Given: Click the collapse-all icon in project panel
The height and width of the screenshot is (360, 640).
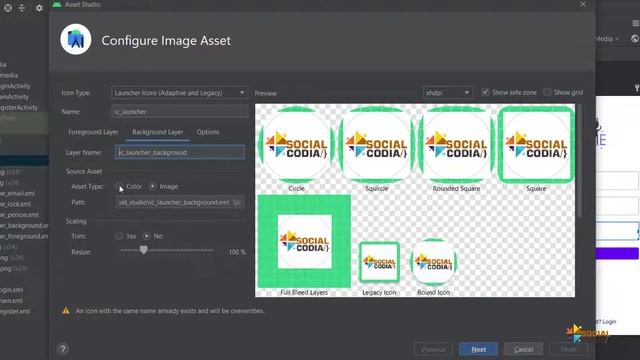Looking at the screenshot, I should pyautogui.click(x=22, y=8).
